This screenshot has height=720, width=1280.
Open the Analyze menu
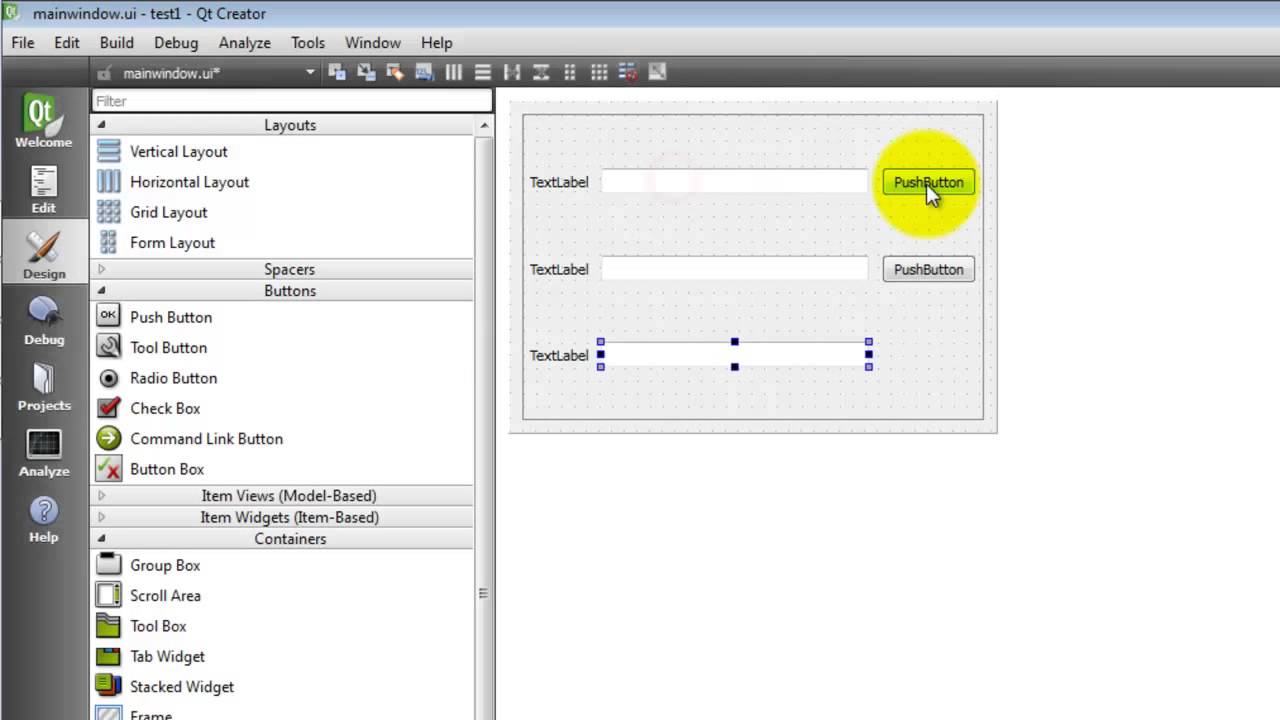(x=245, y=43)
